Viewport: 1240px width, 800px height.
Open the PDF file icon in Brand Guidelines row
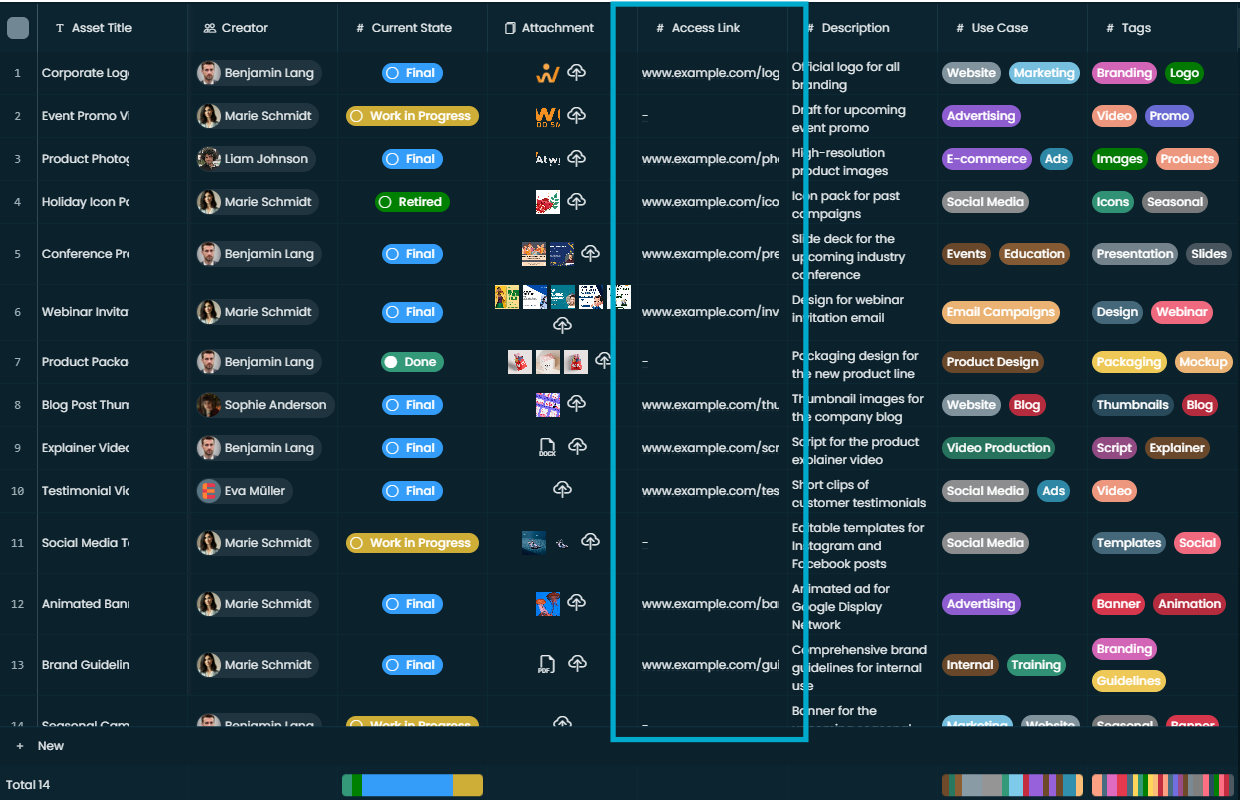[x=547, y=664]
